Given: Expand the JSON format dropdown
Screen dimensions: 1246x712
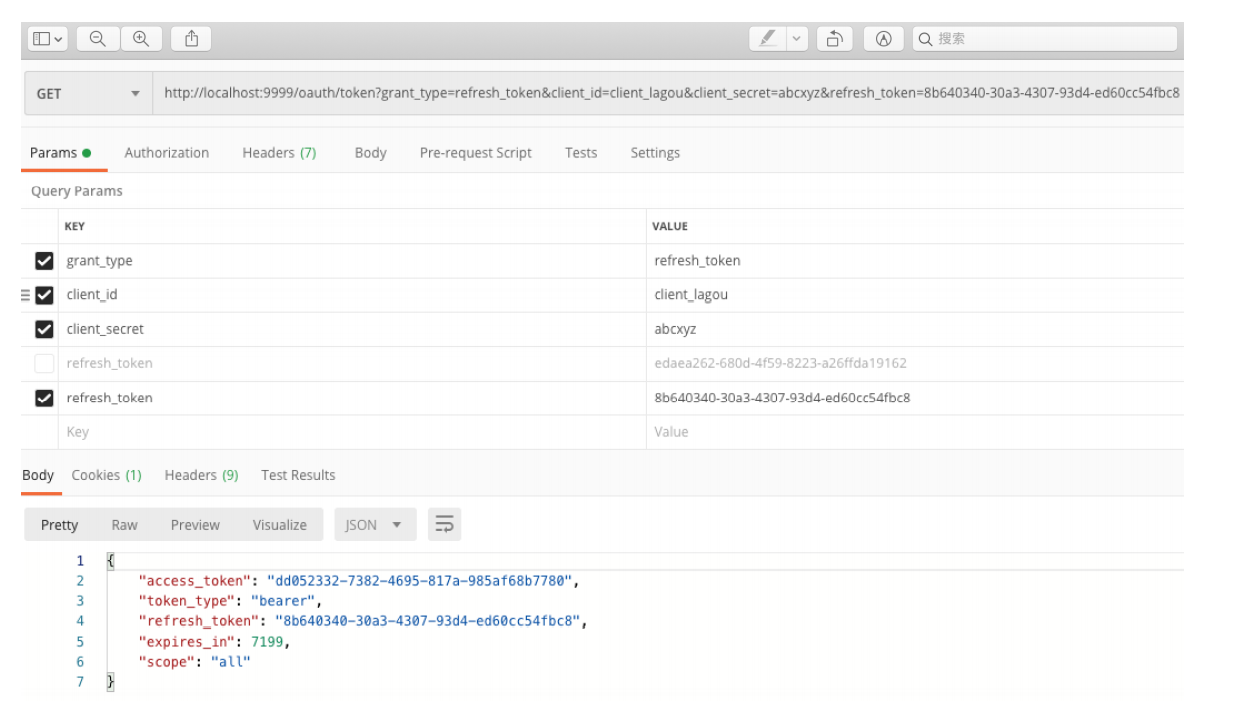Looking at the screenshot, I should [x=374, y=524].
